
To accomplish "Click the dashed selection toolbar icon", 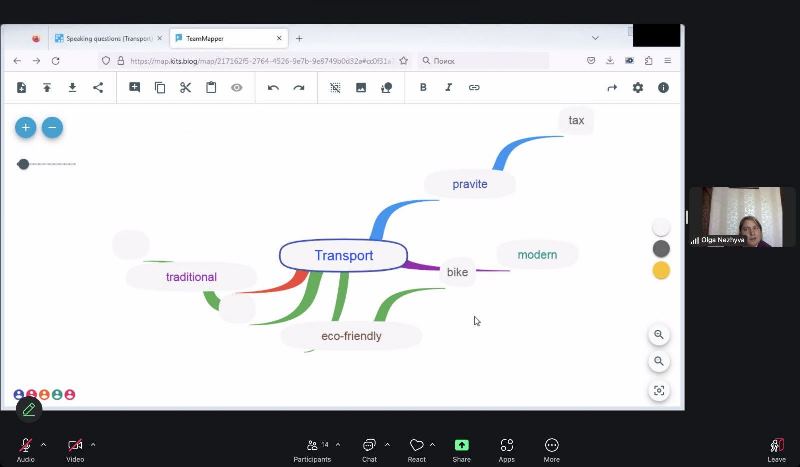I will (335, 88).
